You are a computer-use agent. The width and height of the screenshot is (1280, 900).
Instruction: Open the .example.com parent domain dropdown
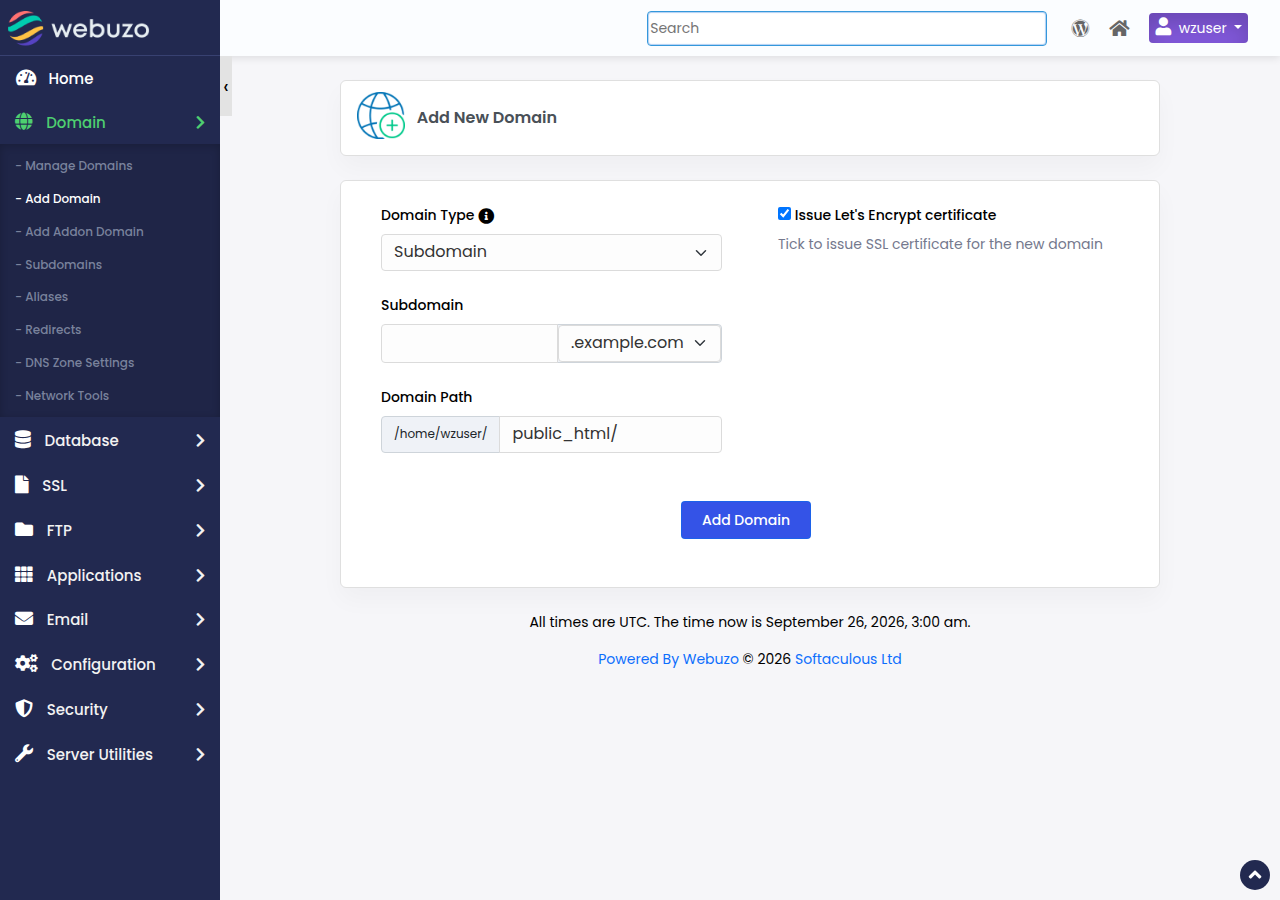point(639,343)
